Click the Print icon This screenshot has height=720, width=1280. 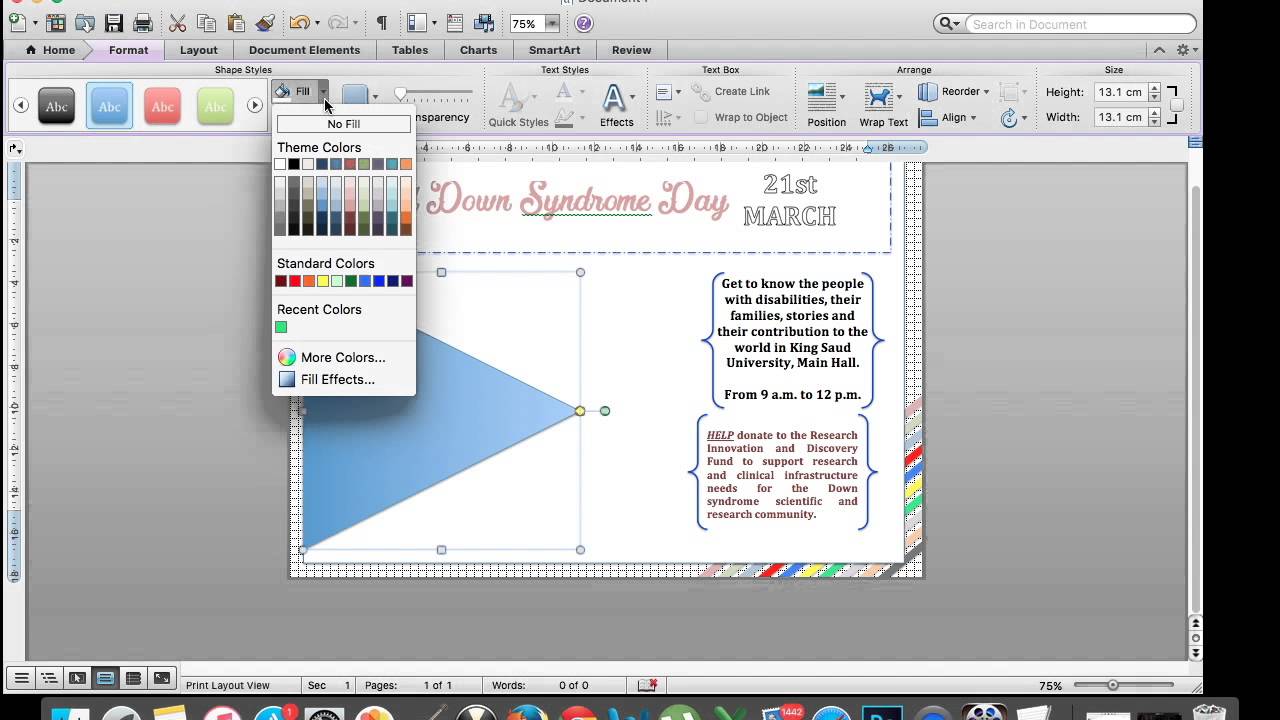coord(143,22)
